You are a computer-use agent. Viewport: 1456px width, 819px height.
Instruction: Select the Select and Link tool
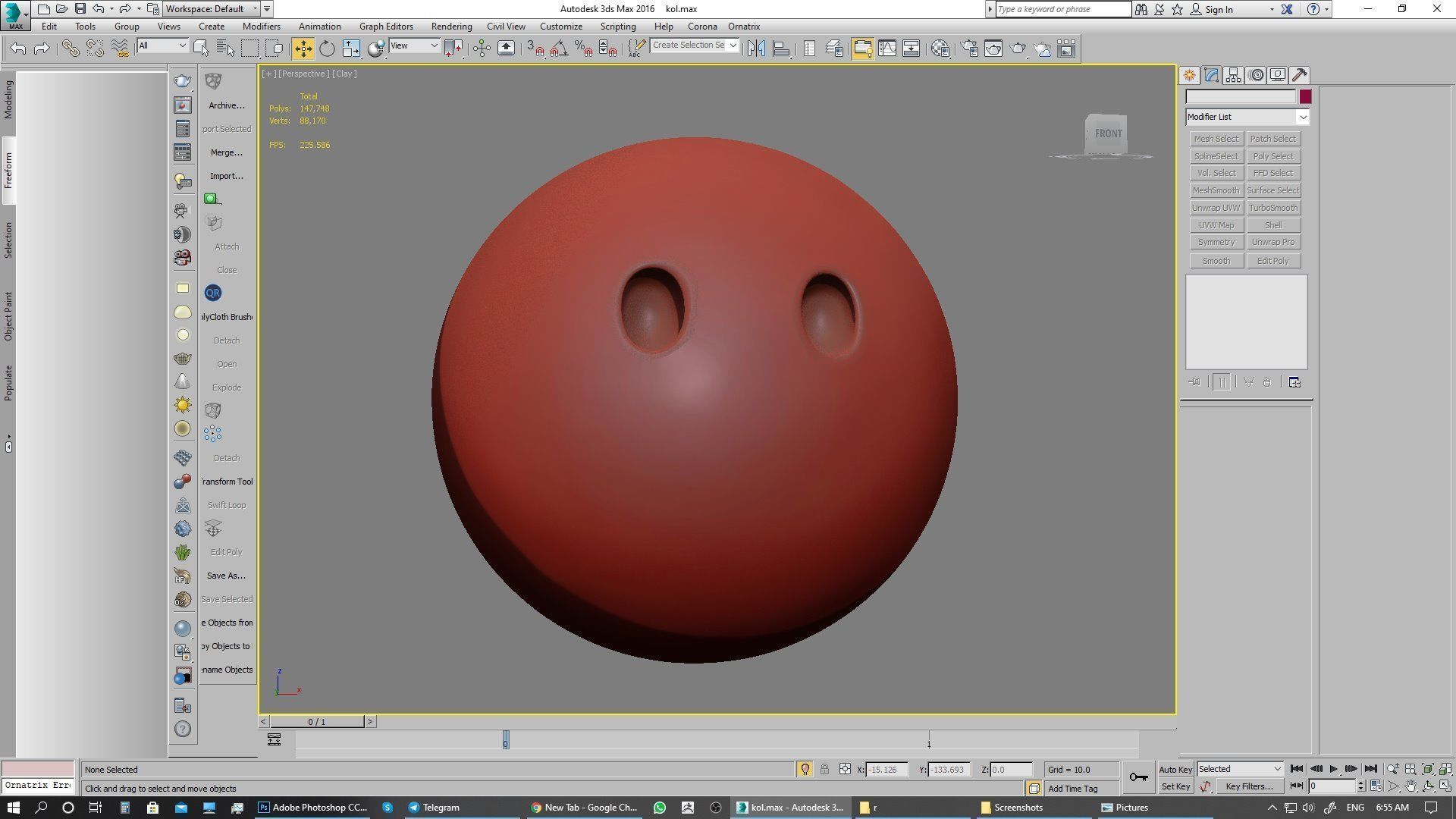[71, 49]
